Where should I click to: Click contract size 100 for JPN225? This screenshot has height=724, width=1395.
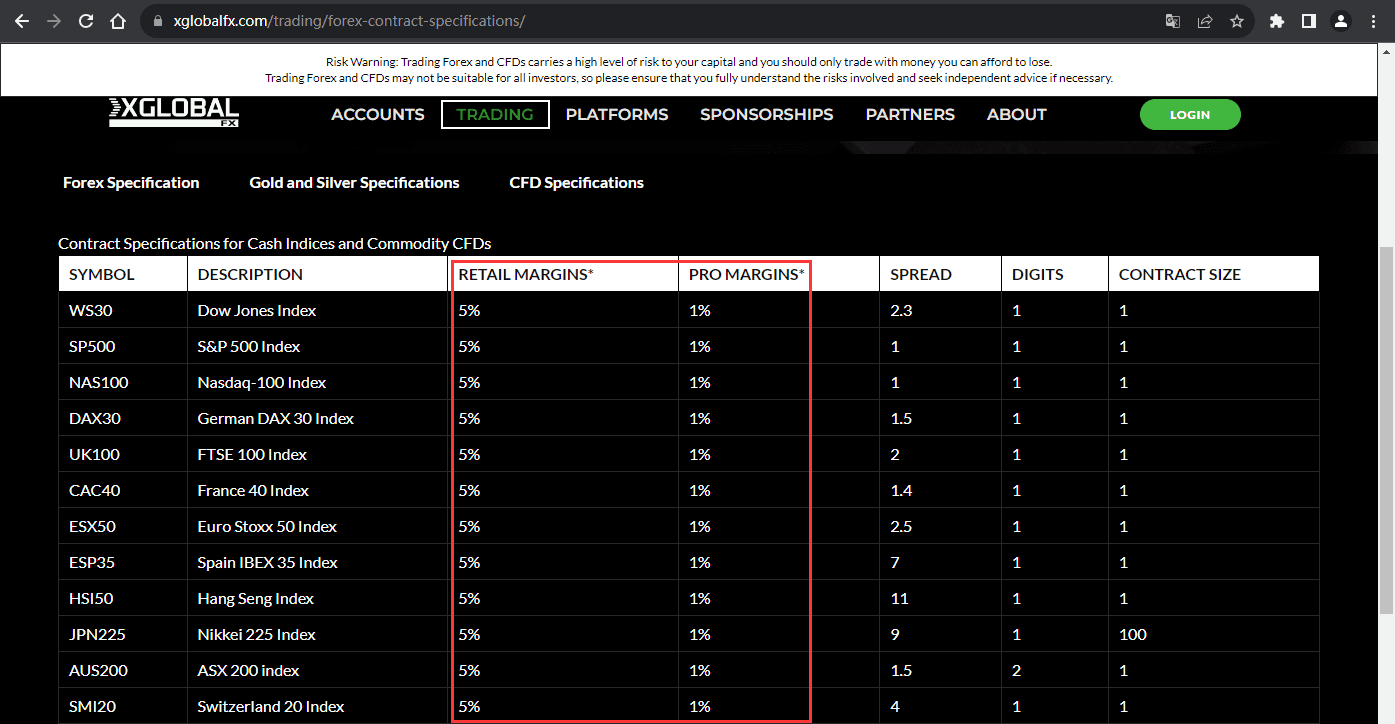pos(1133,634)
